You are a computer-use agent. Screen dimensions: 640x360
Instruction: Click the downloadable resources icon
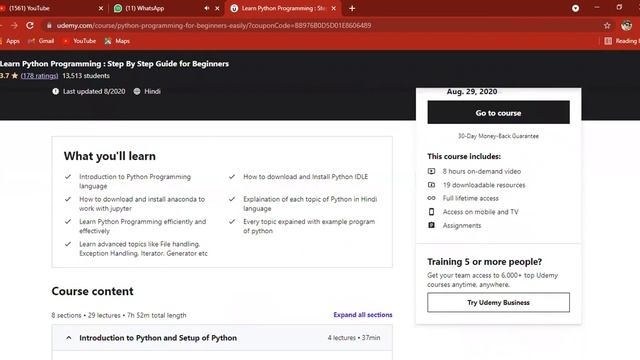(x=431, y=185)
